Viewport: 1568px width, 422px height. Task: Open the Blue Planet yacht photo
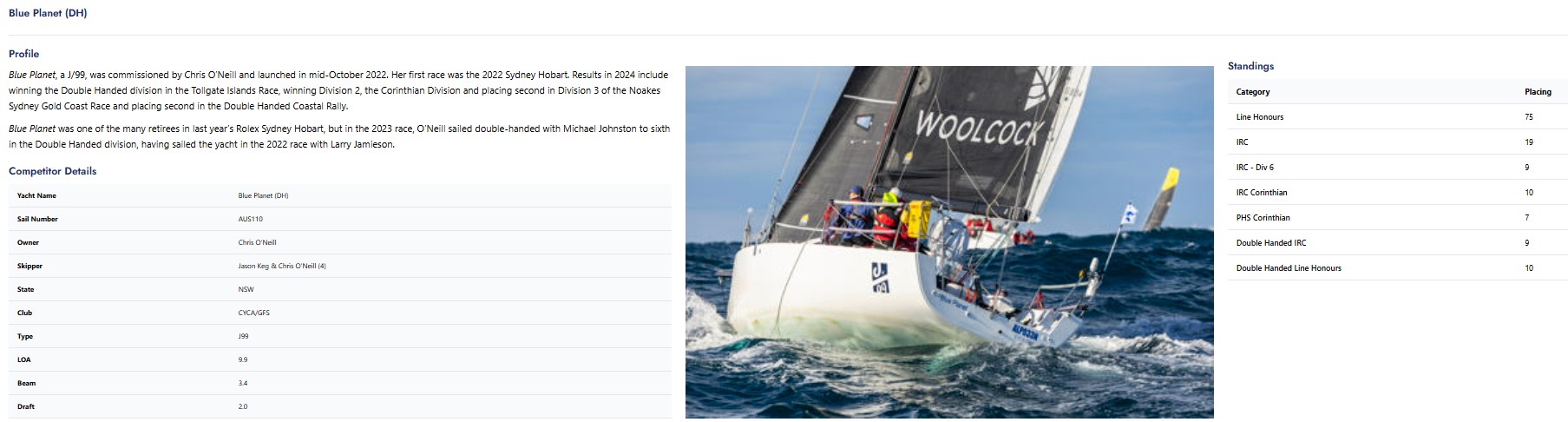click(949, 242)
